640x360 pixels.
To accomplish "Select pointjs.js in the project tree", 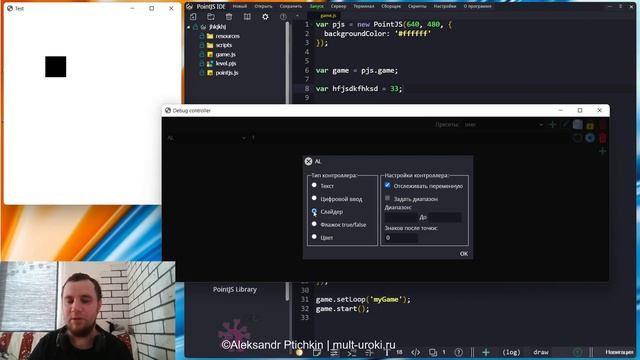I will (x=227, y=73).
